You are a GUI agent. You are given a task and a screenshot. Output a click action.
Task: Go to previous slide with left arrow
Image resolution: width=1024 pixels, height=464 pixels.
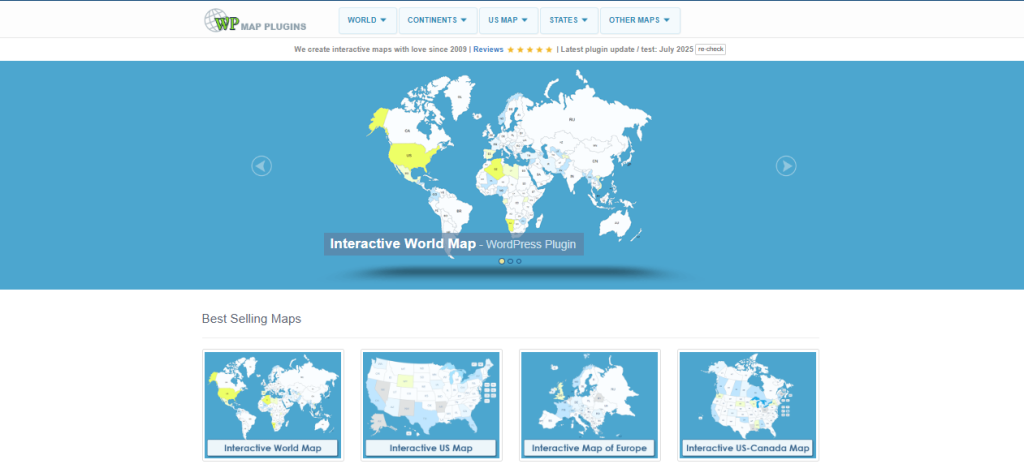262,166
